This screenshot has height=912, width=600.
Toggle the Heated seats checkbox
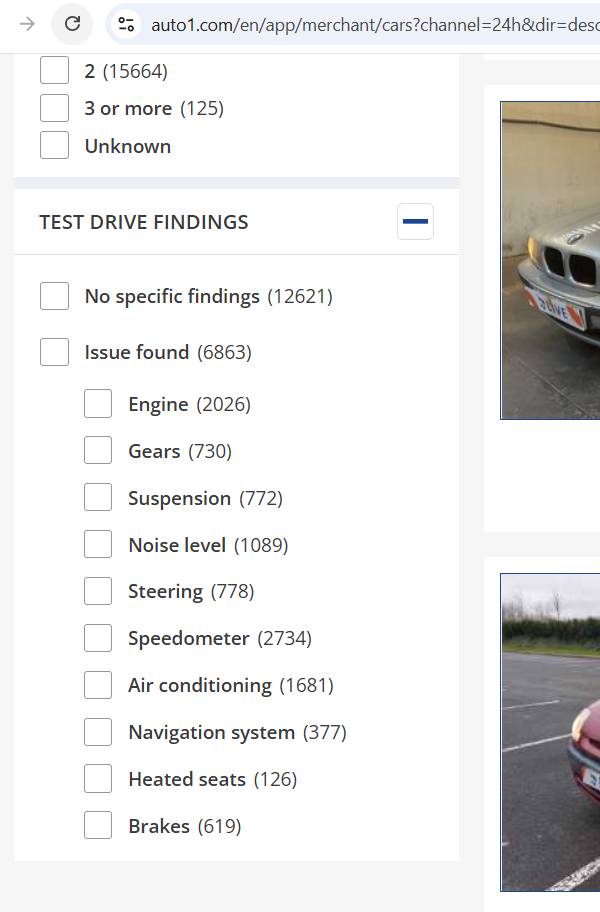click(98, 779)
